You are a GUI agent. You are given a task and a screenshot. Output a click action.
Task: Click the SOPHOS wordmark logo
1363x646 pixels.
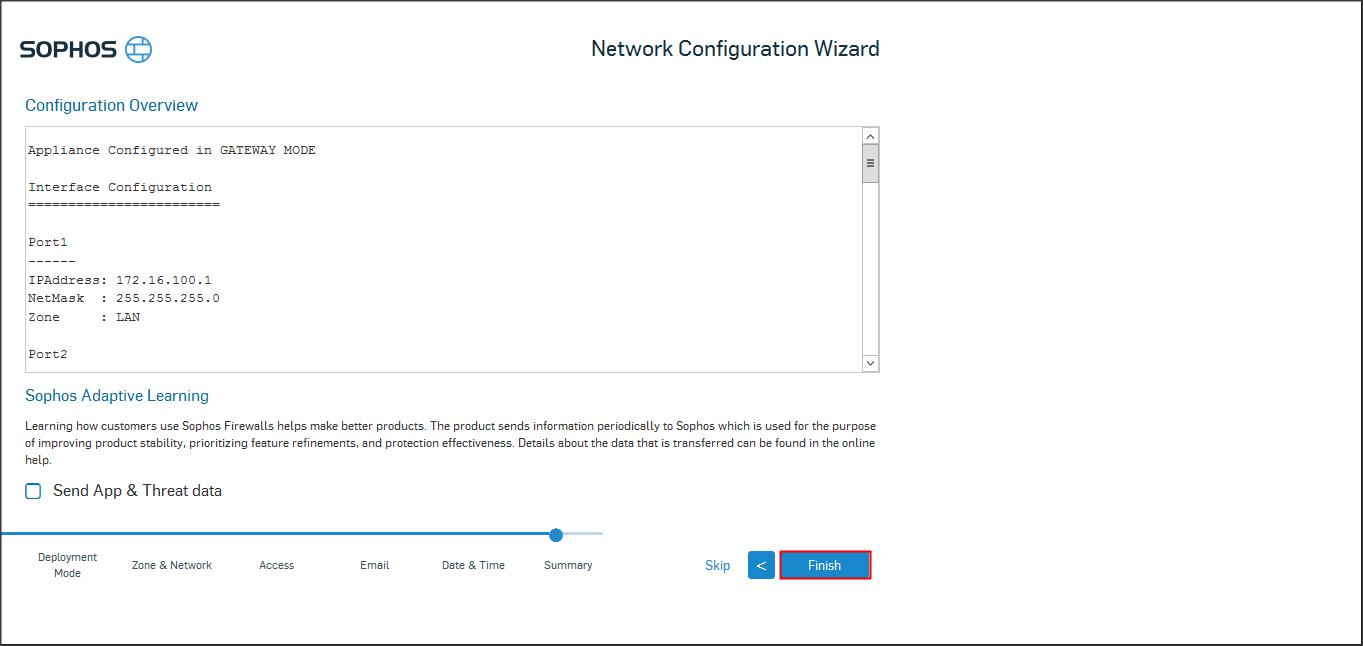click(x=69, y=50)
